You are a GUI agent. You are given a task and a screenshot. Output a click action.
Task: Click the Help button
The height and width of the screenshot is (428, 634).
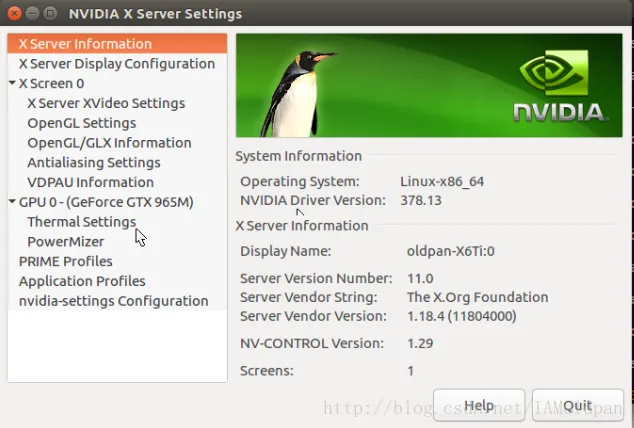479,405
